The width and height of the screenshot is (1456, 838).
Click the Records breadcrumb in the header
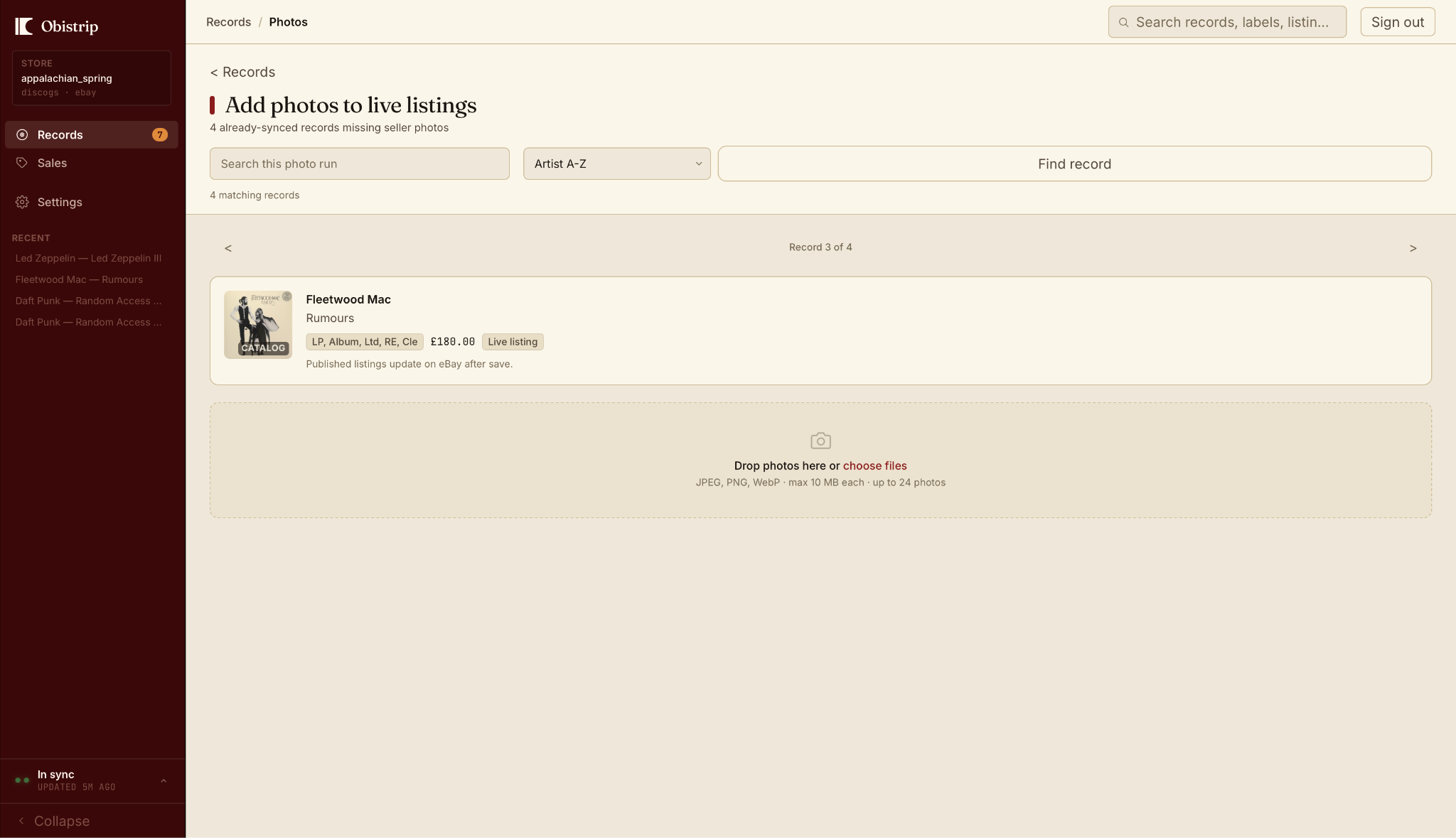tap(228, 22)
